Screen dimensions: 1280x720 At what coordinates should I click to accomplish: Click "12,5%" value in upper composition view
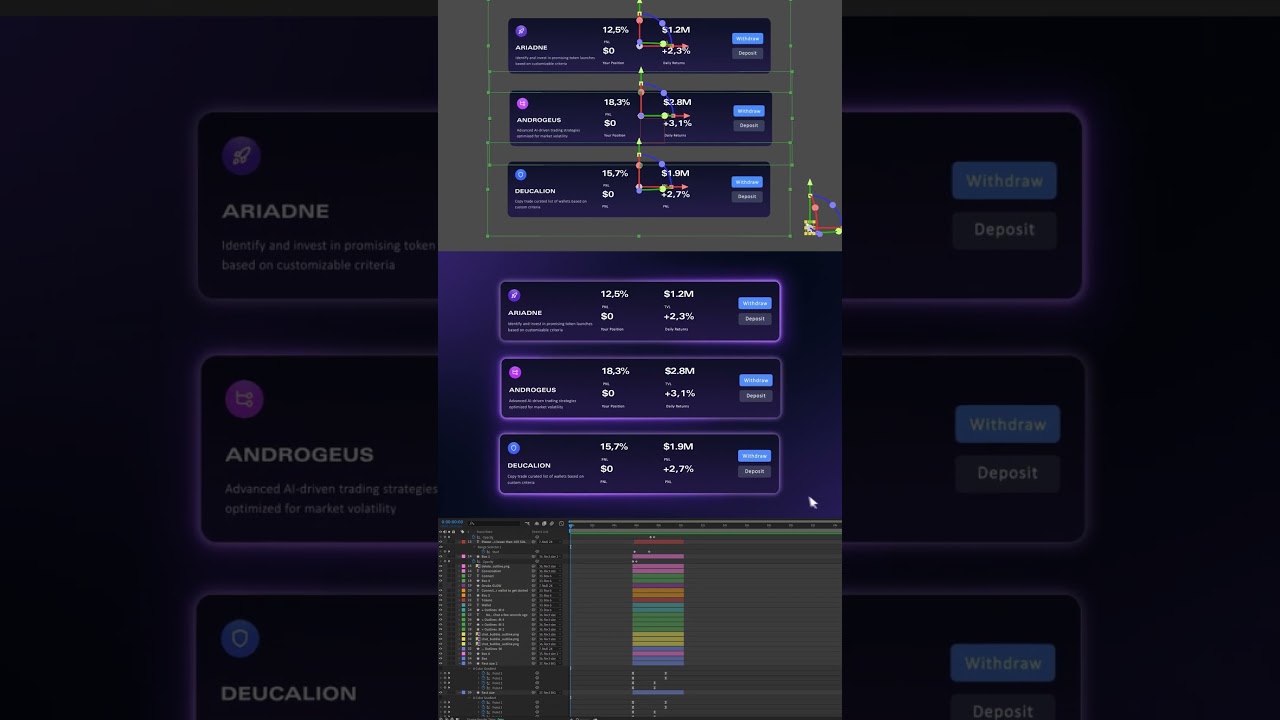coord(615,30)
